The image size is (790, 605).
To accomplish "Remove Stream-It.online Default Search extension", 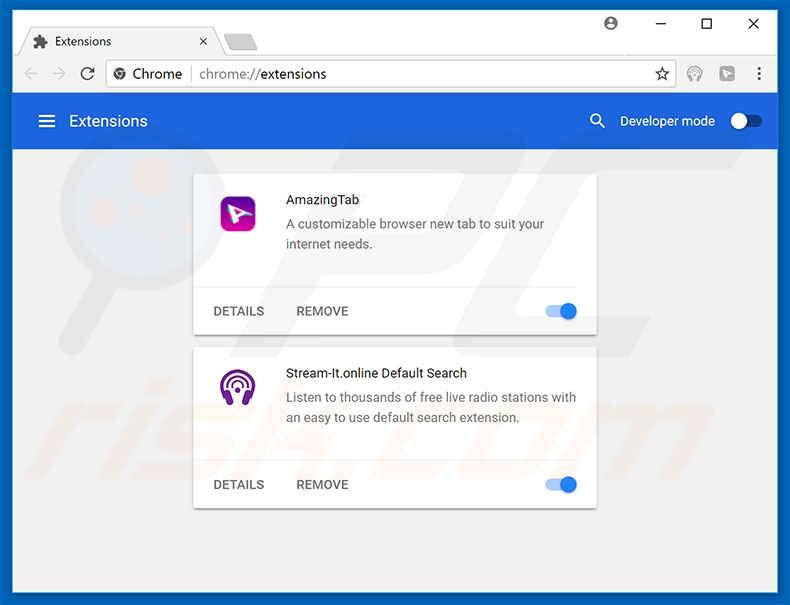I will click(x=322, y=485).
